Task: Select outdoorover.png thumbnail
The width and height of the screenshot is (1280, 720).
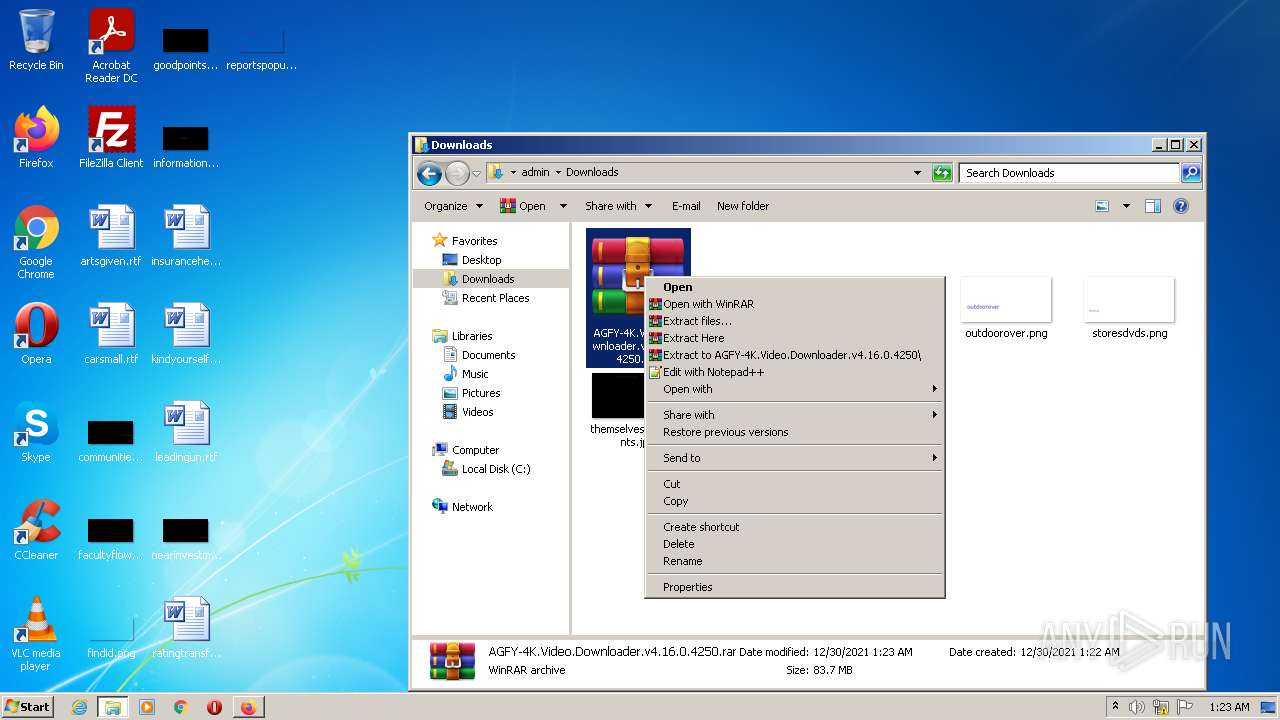Action: (1006, 308)
